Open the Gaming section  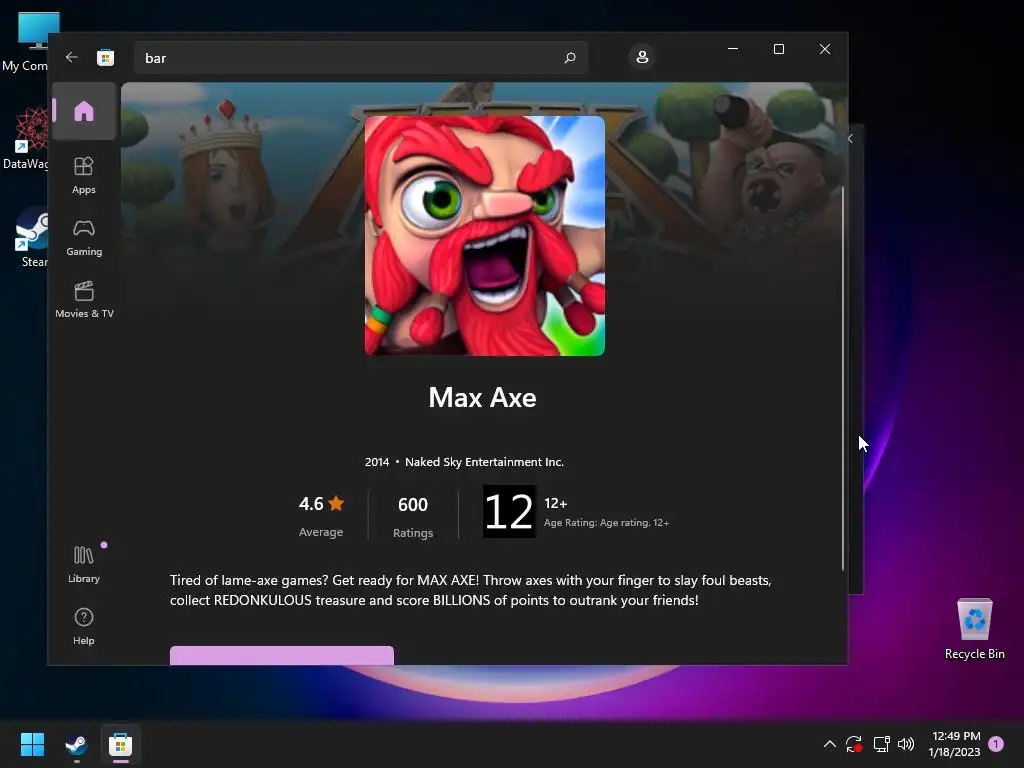click(84, 237)
